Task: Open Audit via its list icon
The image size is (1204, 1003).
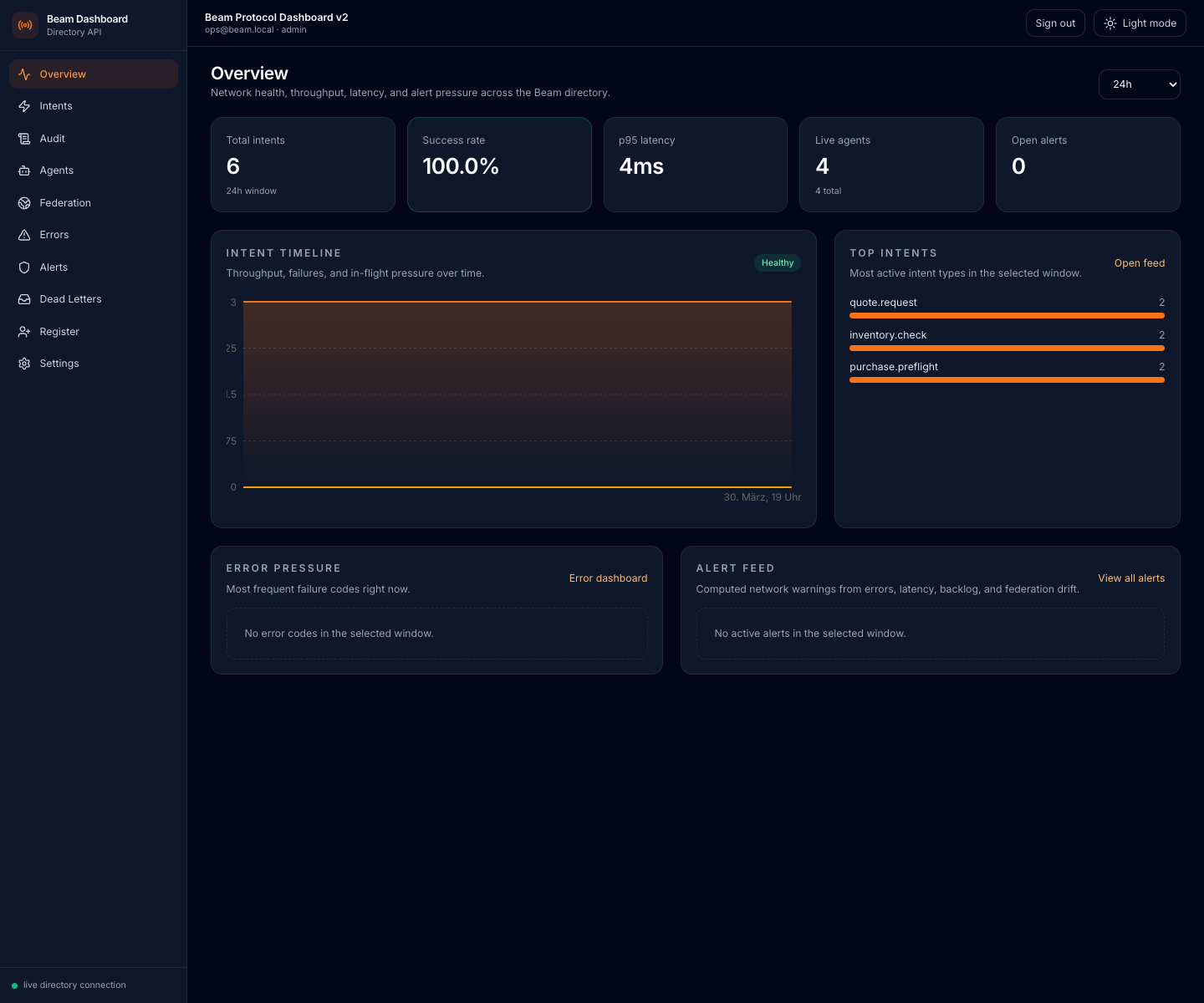Action: point(24,138)
